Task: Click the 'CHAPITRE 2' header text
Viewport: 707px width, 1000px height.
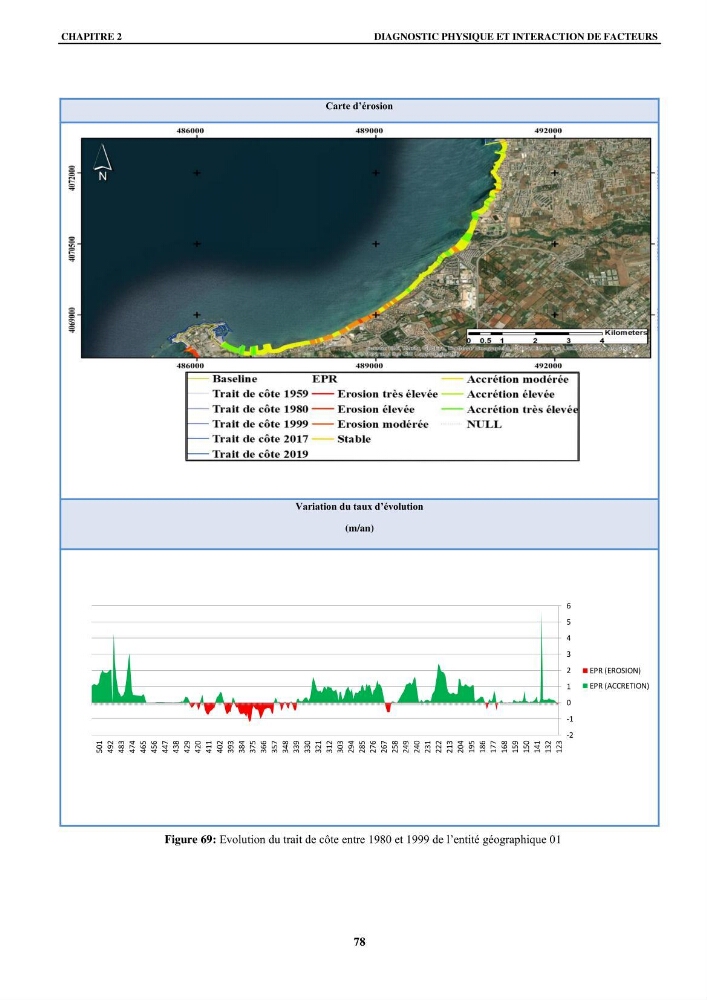Action: click(x=91, y=36)
